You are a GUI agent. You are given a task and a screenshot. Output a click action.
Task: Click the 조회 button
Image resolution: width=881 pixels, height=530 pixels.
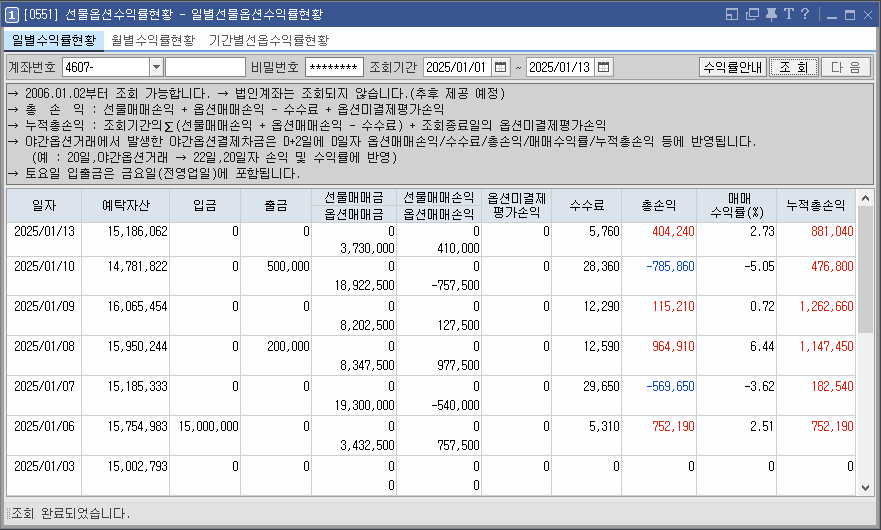click(793, 67)
